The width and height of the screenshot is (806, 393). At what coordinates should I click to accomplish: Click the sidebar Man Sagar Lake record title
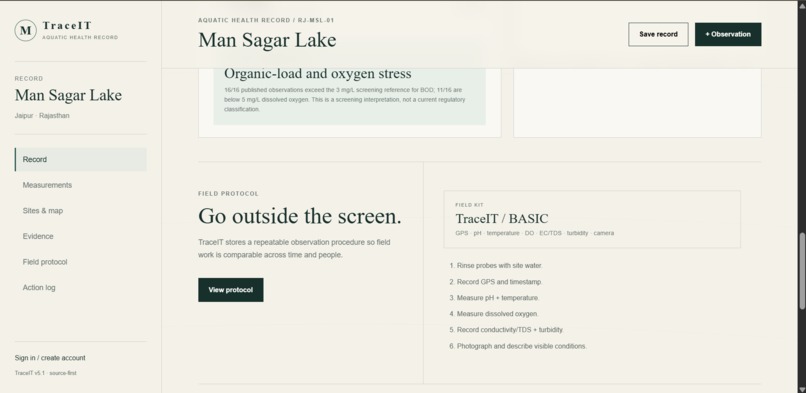pos(68,95)
